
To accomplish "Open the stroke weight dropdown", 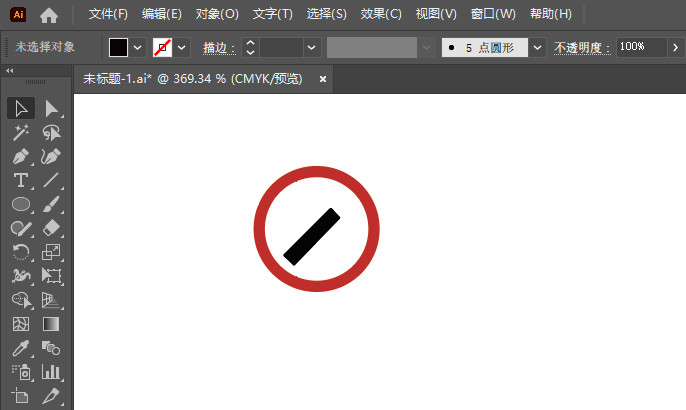I will tap(312, 47).
